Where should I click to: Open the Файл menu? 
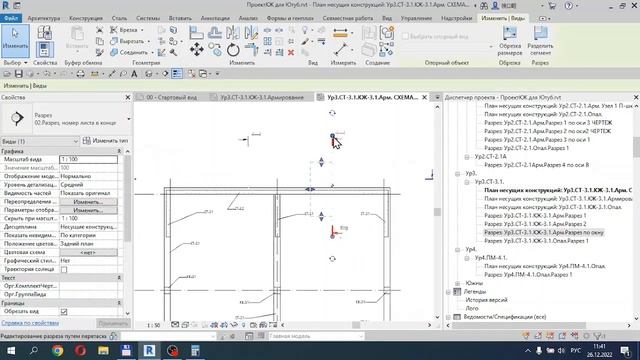11,18
